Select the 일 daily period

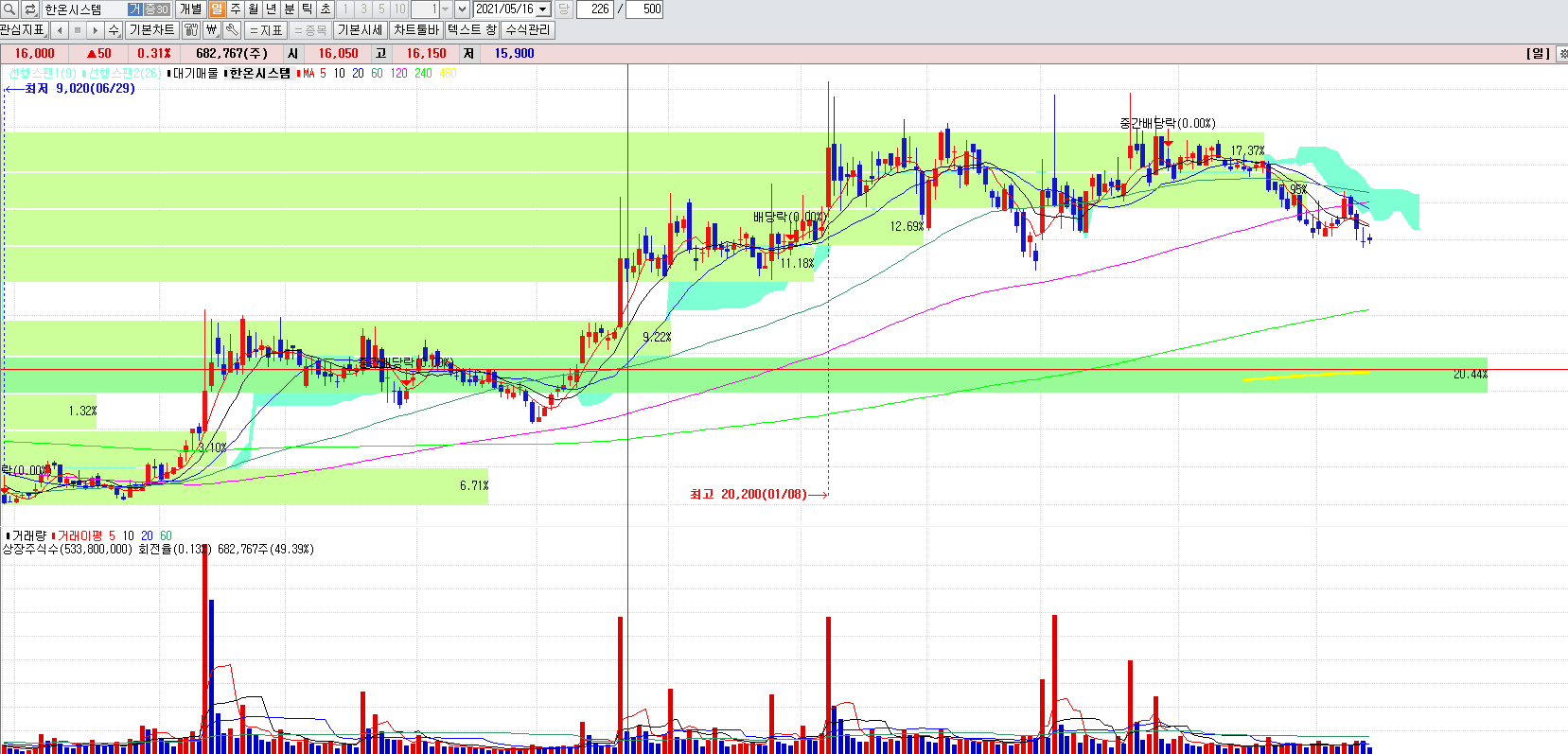218,9
